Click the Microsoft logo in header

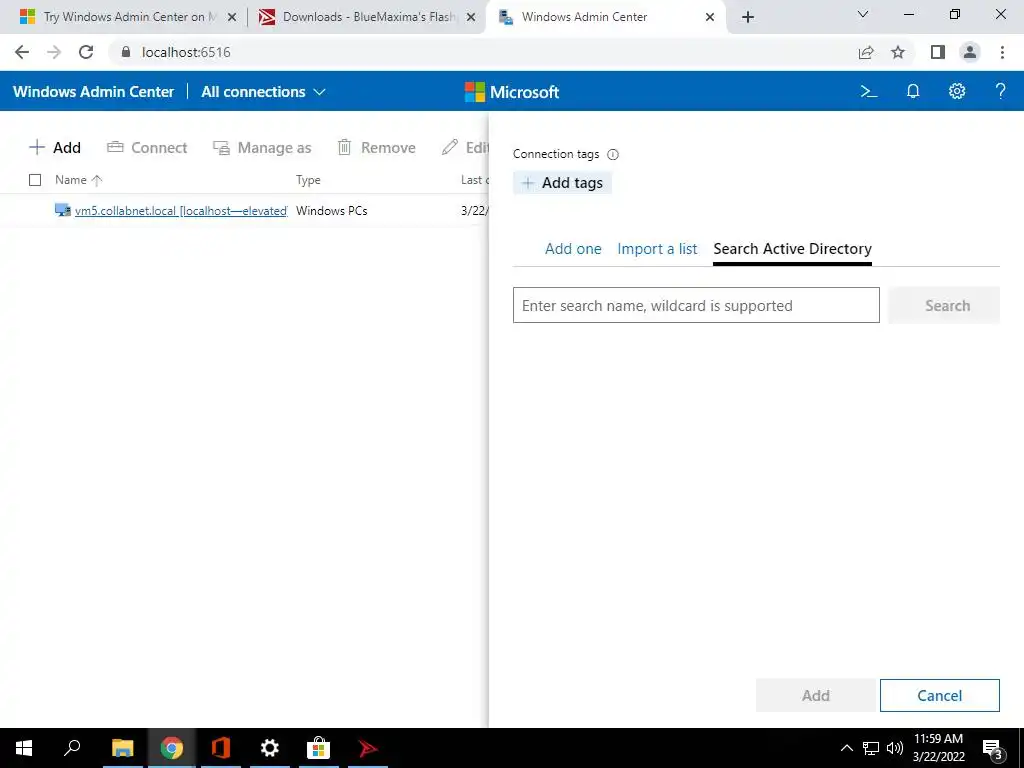click(511, 92)
